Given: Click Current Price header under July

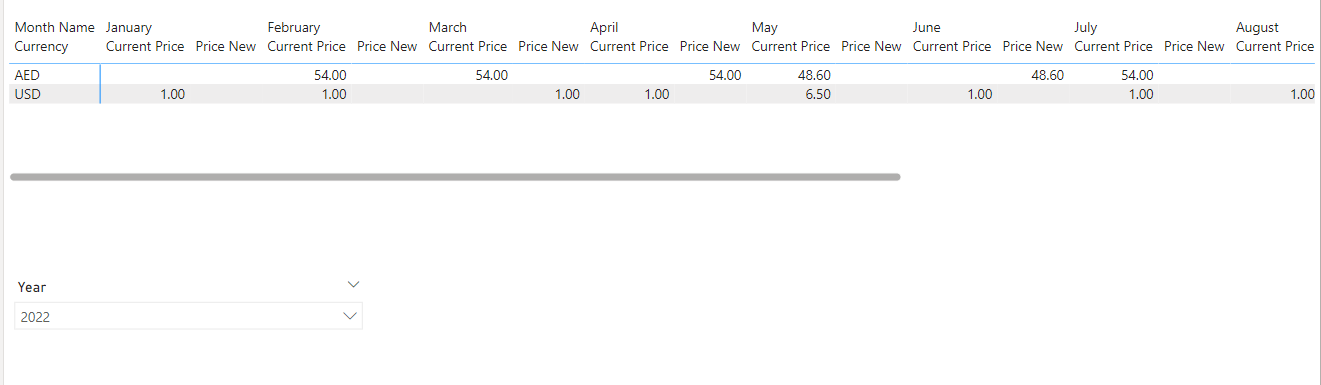Looking at the screenshot, I should [x=1114, y=46].
